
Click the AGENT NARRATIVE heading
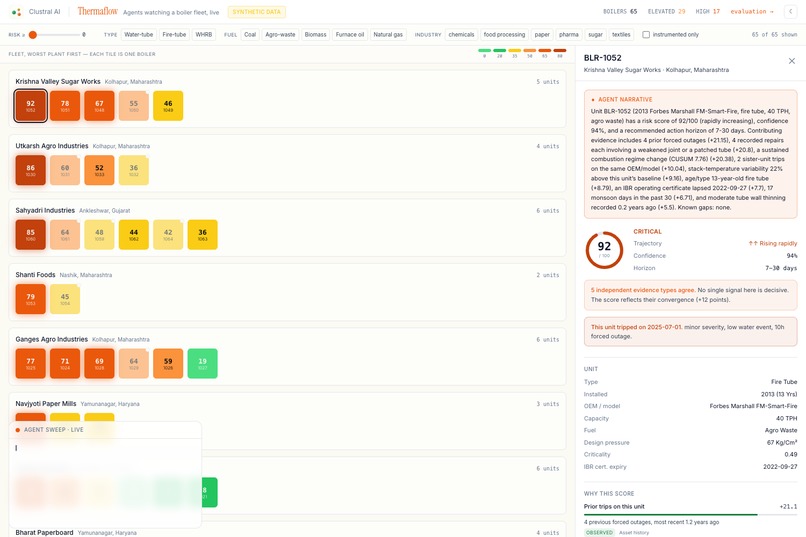pos(625,99)
